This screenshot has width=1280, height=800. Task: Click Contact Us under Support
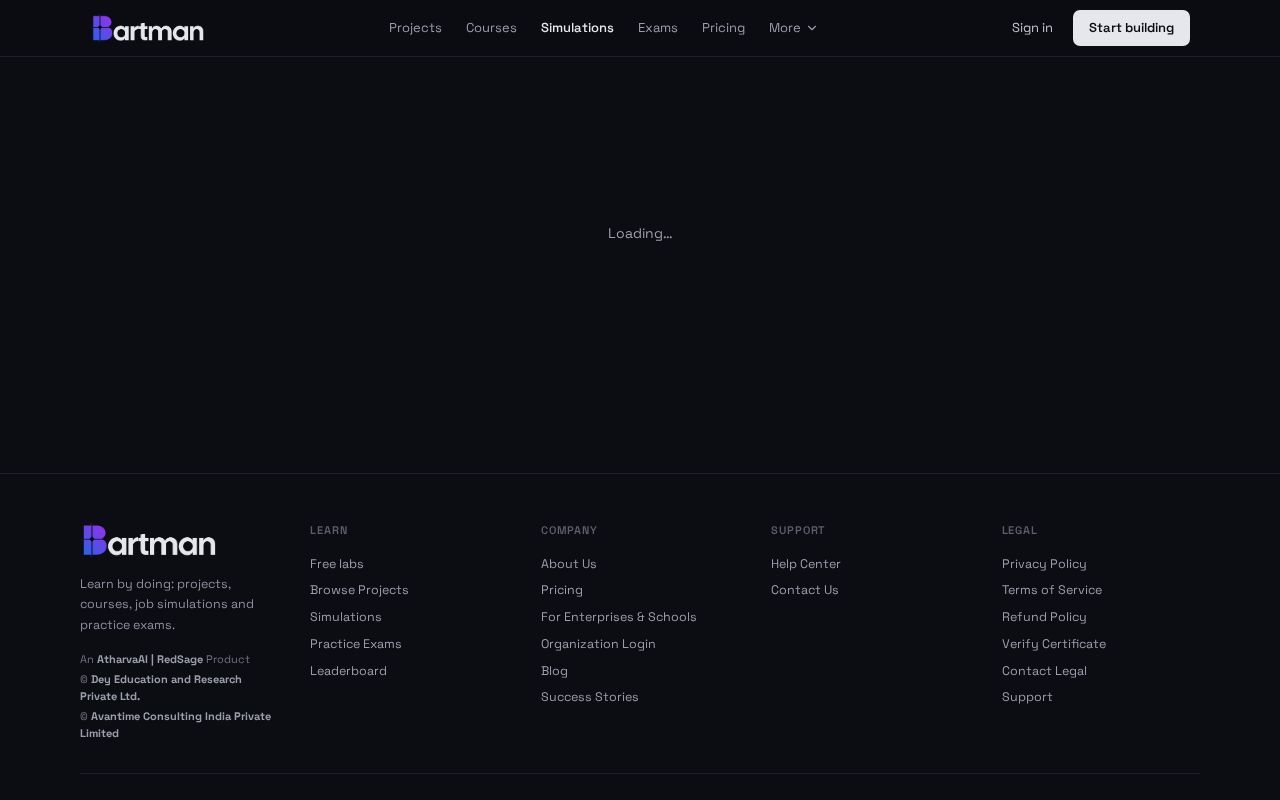pyautogui.click(x=805, y=590)
